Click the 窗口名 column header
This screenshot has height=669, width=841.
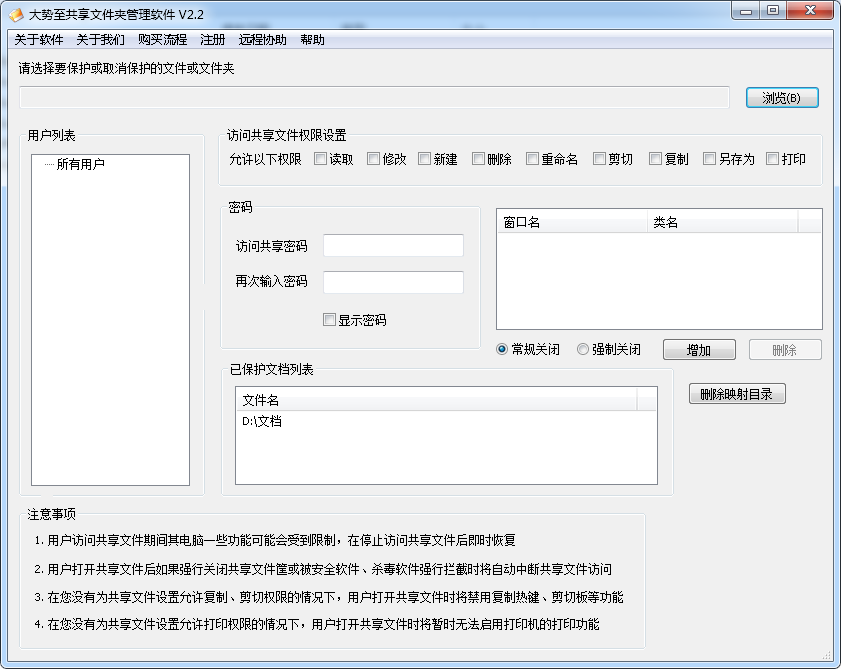[572, 222]
